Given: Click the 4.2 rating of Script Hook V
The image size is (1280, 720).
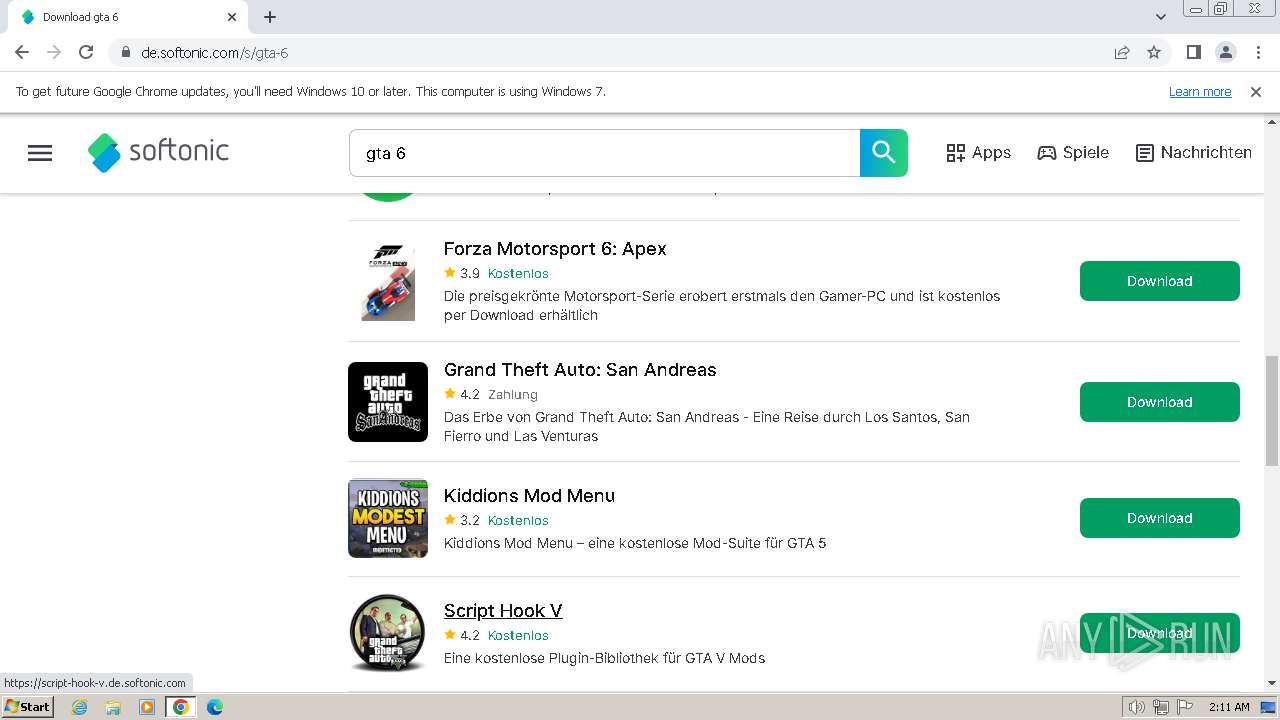Looking at the screenshot, I should 470,636.
